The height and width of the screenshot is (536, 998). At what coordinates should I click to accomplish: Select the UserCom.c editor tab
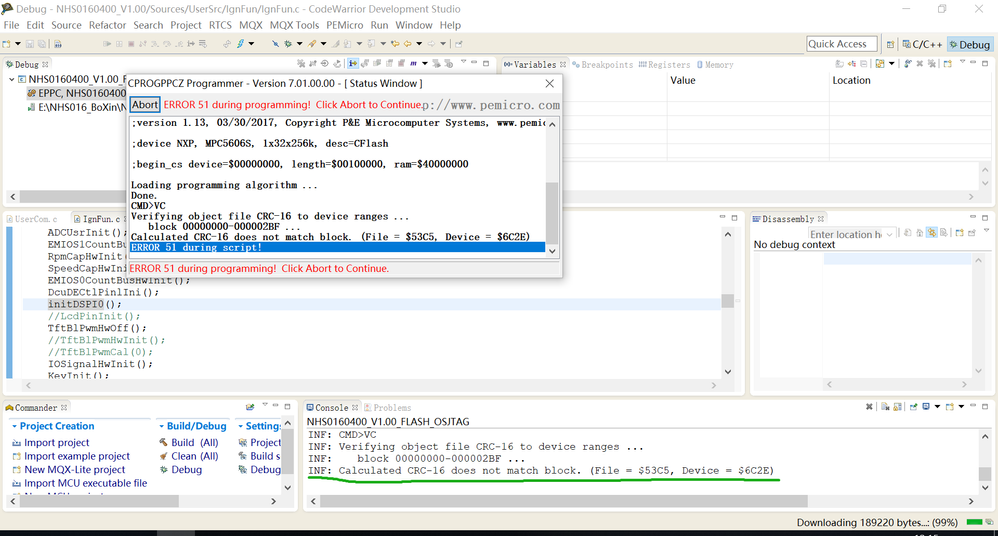tap(32, 218)
